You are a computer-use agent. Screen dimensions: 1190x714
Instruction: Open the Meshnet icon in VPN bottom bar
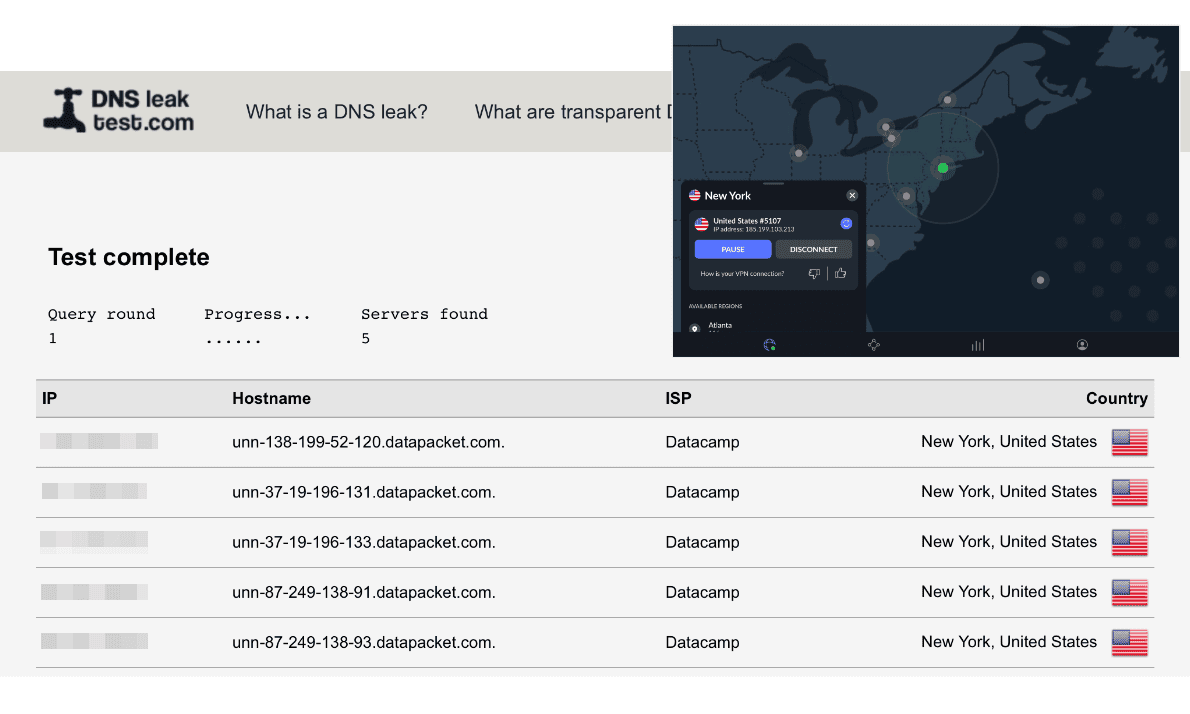(x=874, y=344)
